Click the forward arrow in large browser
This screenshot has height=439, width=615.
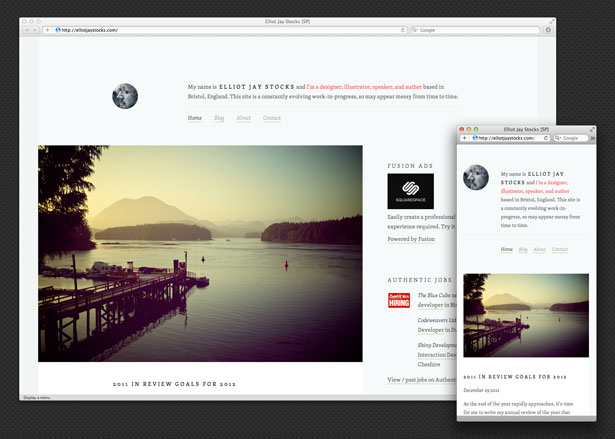(x=35, y=30)
